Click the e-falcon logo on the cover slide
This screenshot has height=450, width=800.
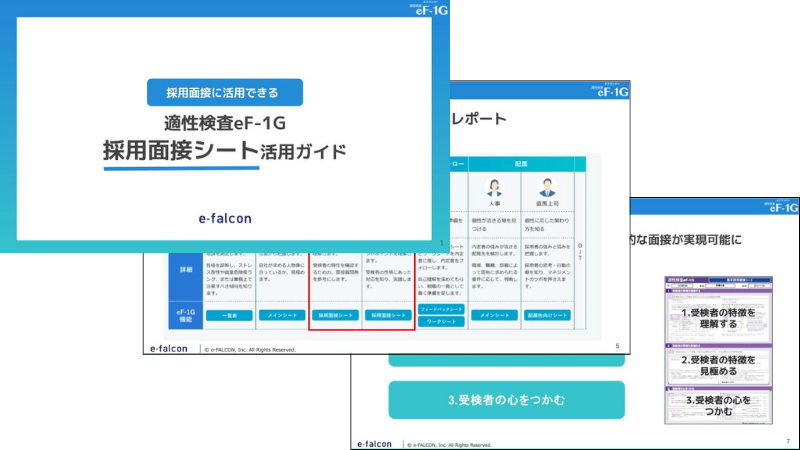tap(225, 218)
